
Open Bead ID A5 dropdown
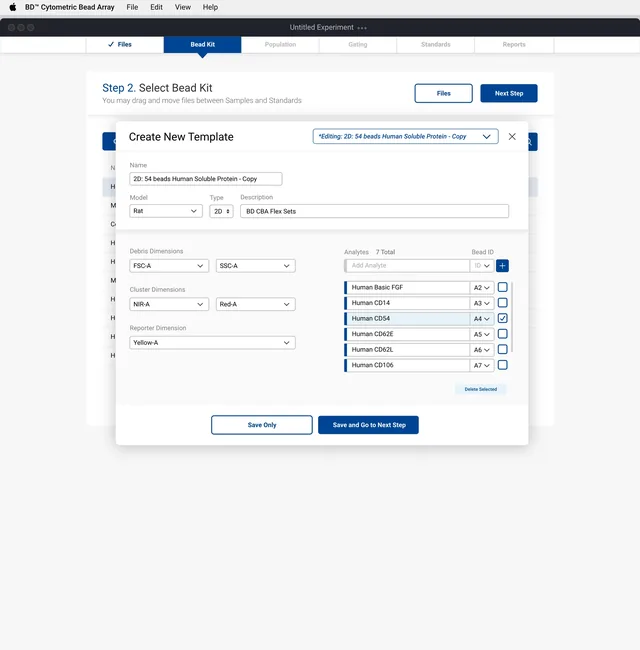click(482, 334)
